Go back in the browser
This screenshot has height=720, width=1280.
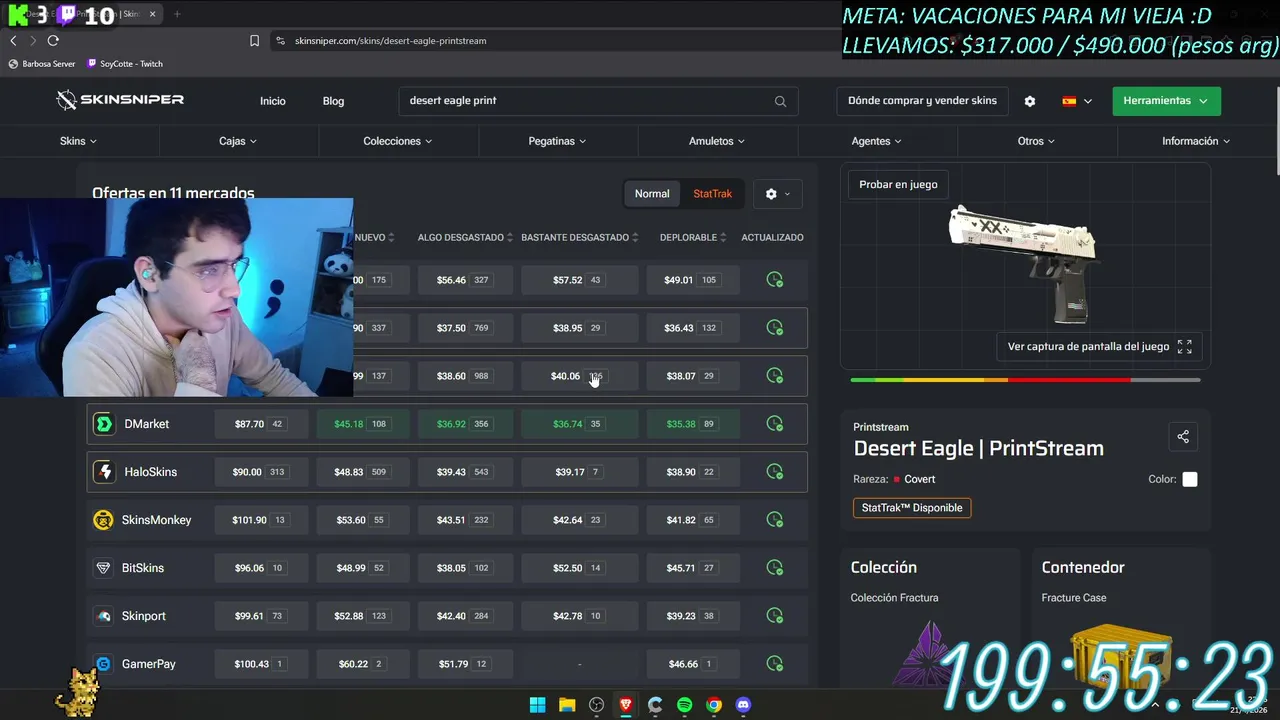coord(13,41)
